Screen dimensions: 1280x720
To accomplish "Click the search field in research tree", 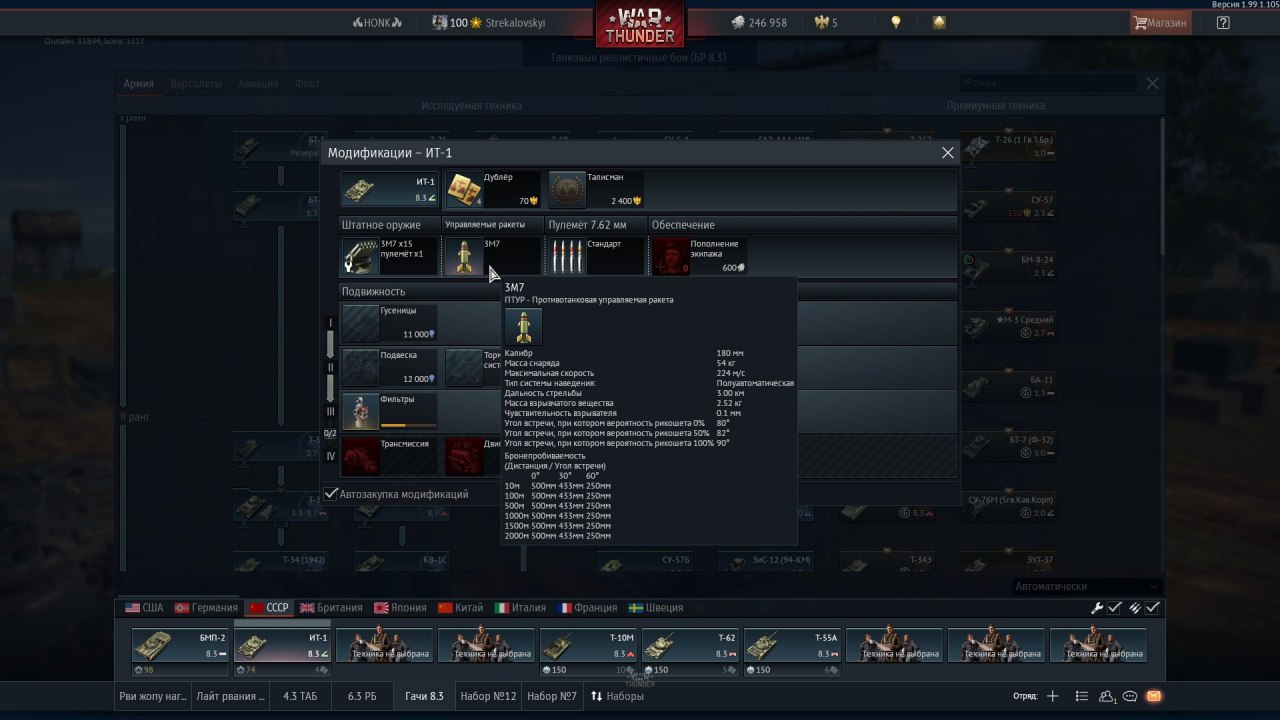I will pos(1050,84).
